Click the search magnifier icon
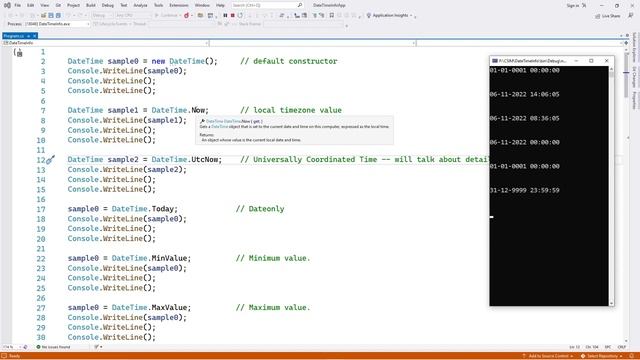Screen dimensions: 640x360 click(x=300, y=5)
